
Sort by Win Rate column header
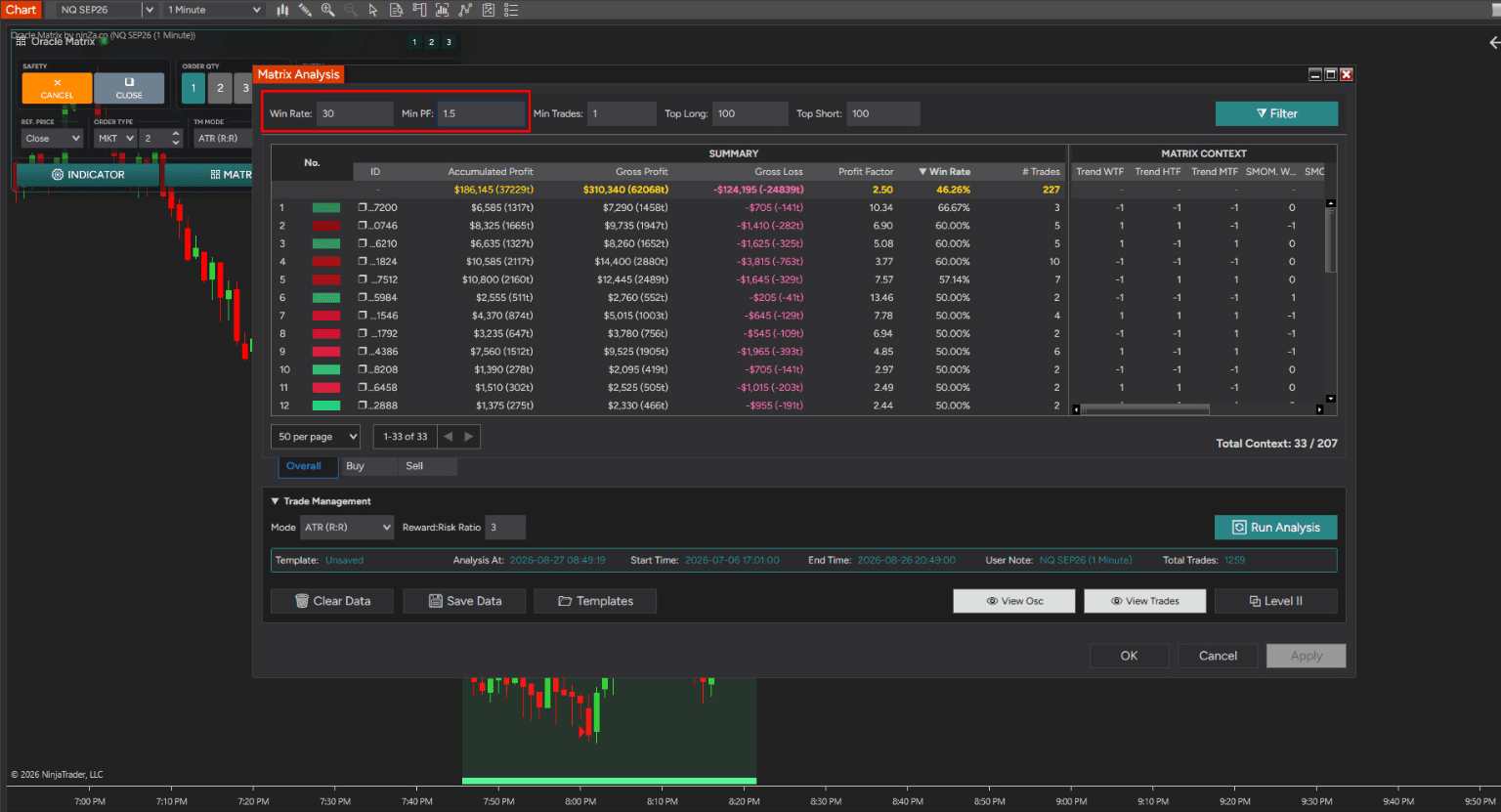pyautogui.click(x=945, y=172)
